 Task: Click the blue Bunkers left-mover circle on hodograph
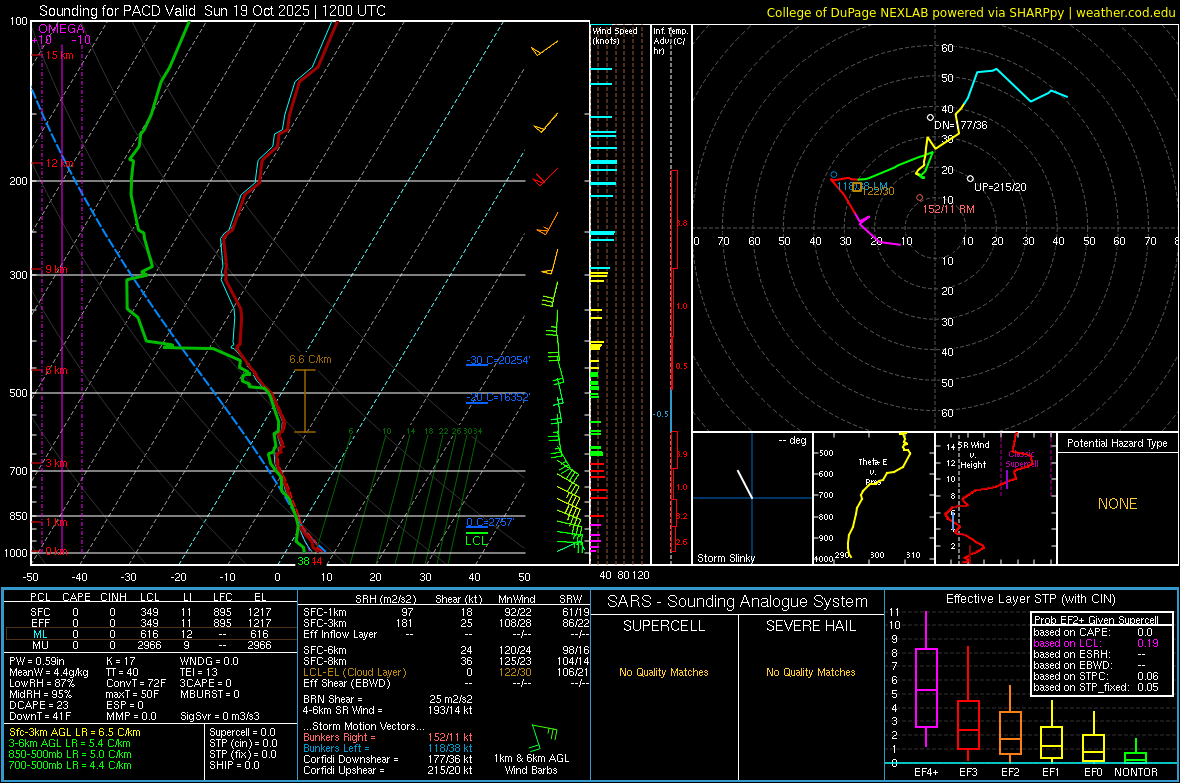point(834,175)
